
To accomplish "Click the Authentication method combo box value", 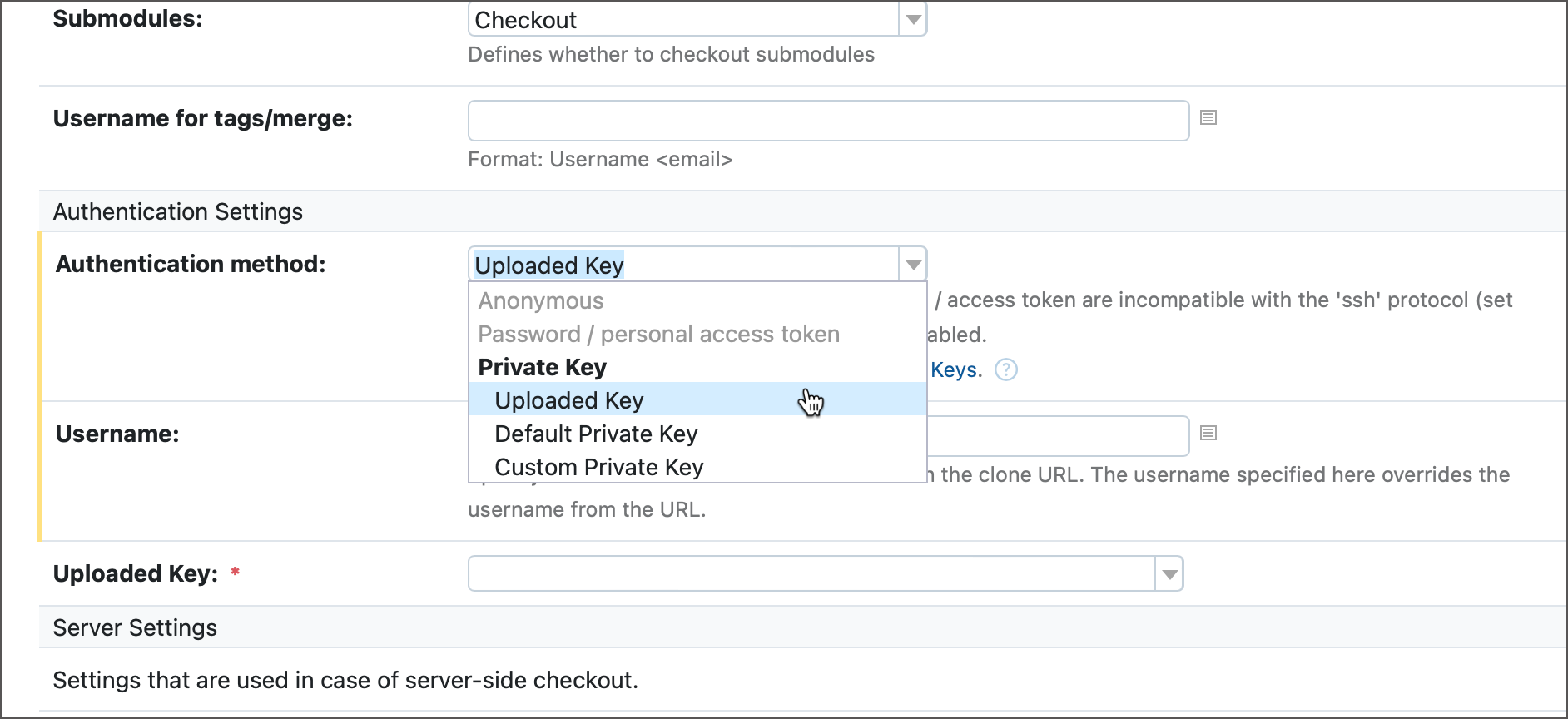I will pos(549,265).
